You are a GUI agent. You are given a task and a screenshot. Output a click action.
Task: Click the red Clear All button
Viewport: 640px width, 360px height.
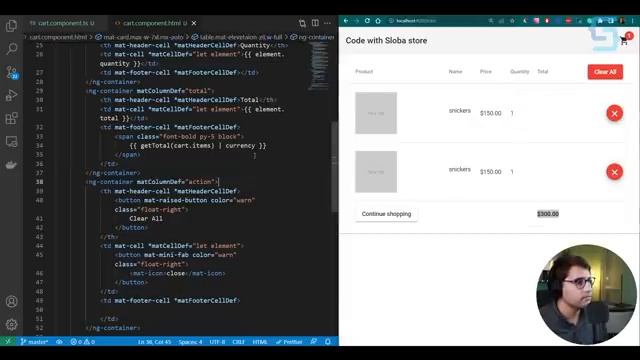pyautogui.click(x=605, y=72)
